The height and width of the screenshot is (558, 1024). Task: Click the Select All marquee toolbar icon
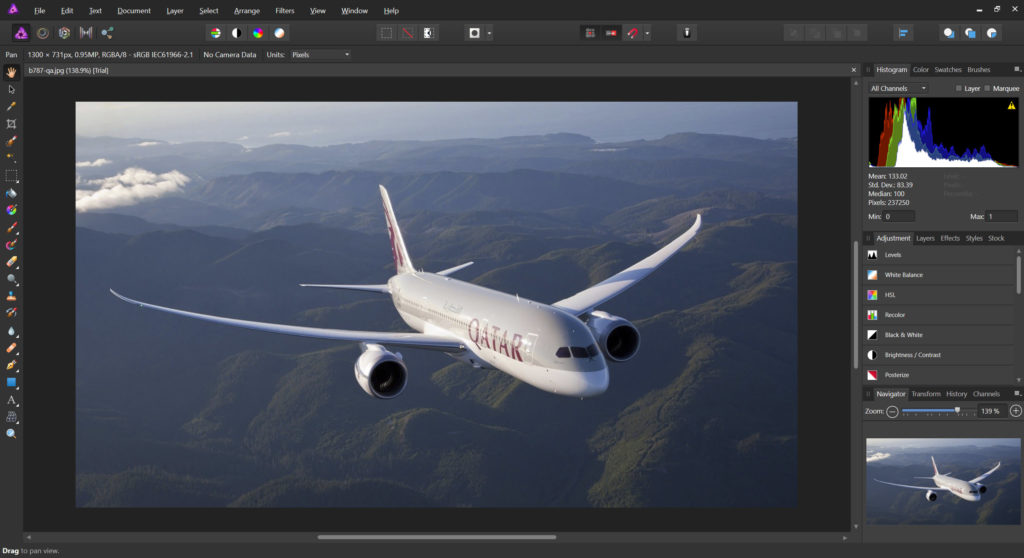click(386, 33)
